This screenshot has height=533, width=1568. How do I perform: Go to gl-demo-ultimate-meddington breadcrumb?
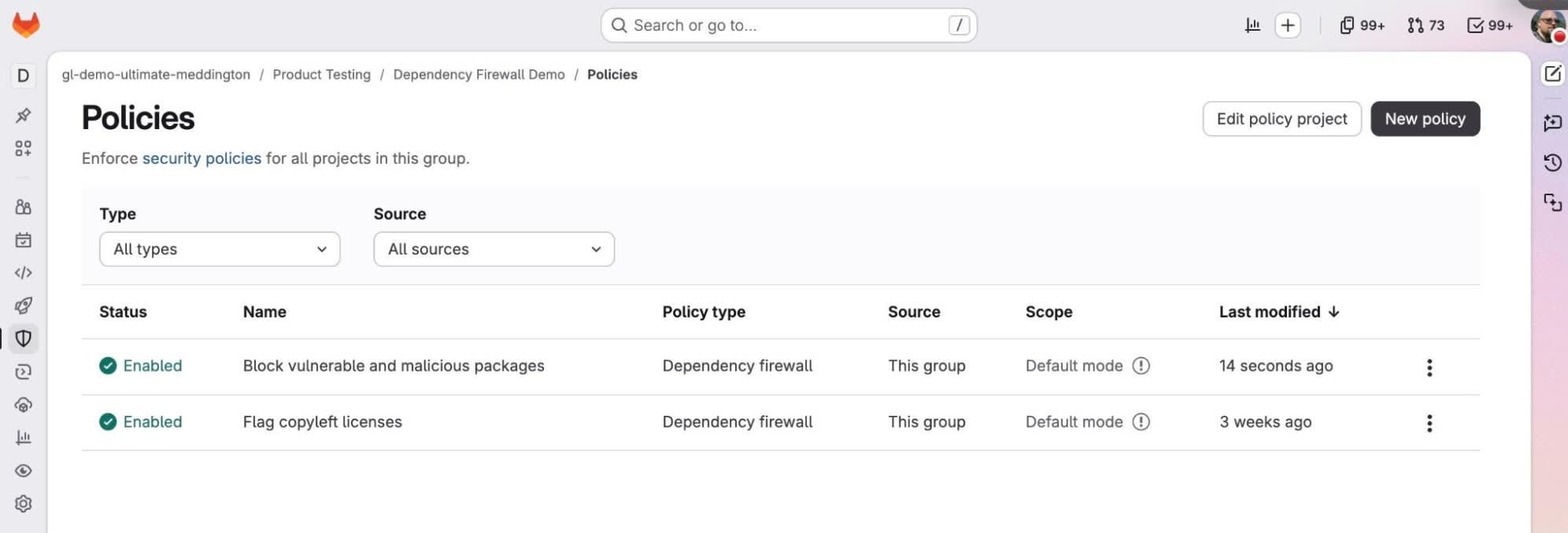(156, 75)
